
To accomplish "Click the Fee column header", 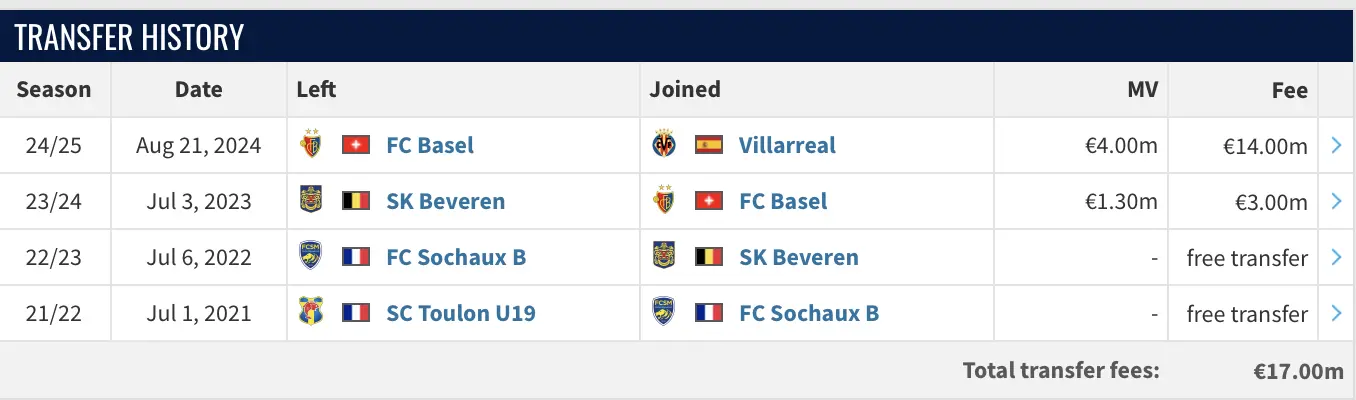I will [1290, 90].
